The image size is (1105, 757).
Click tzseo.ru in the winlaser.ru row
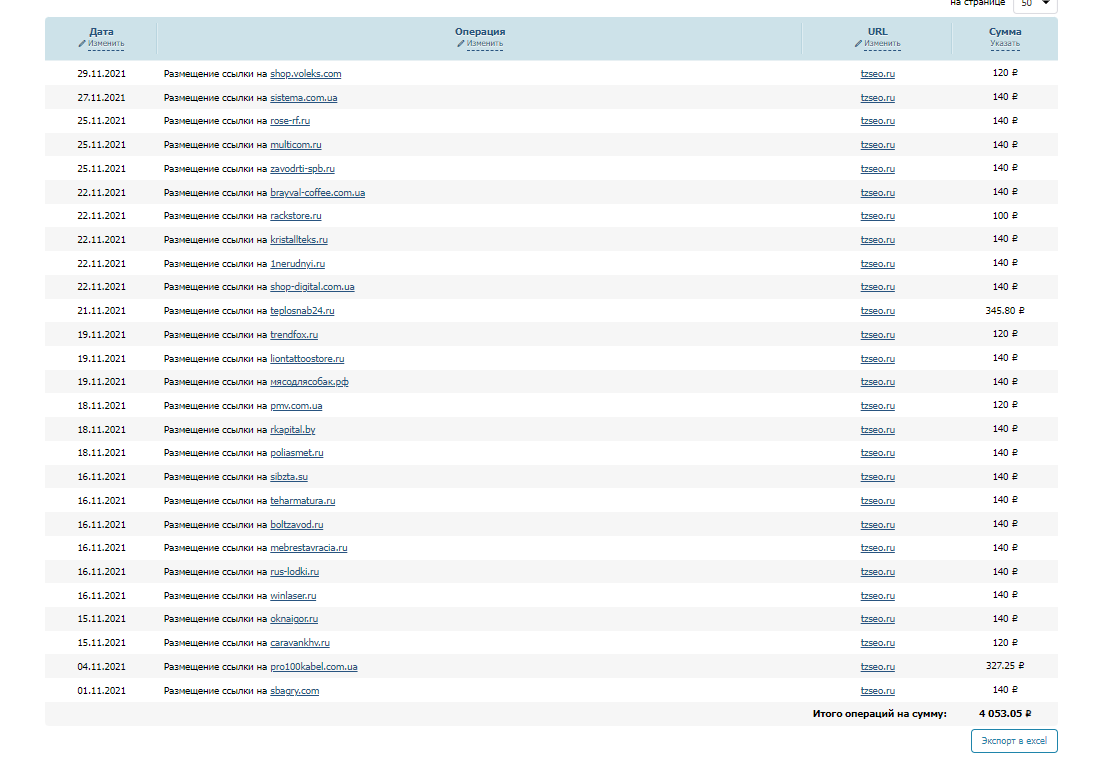[877, 596]
